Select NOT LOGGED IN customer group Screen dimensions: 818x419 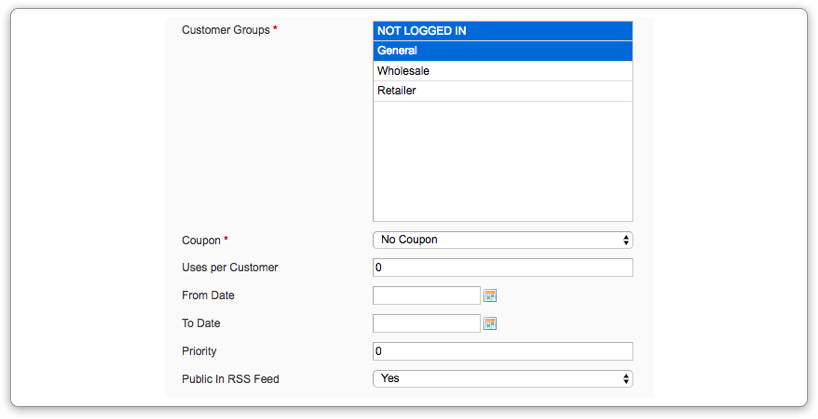click(x=503, y=31)
